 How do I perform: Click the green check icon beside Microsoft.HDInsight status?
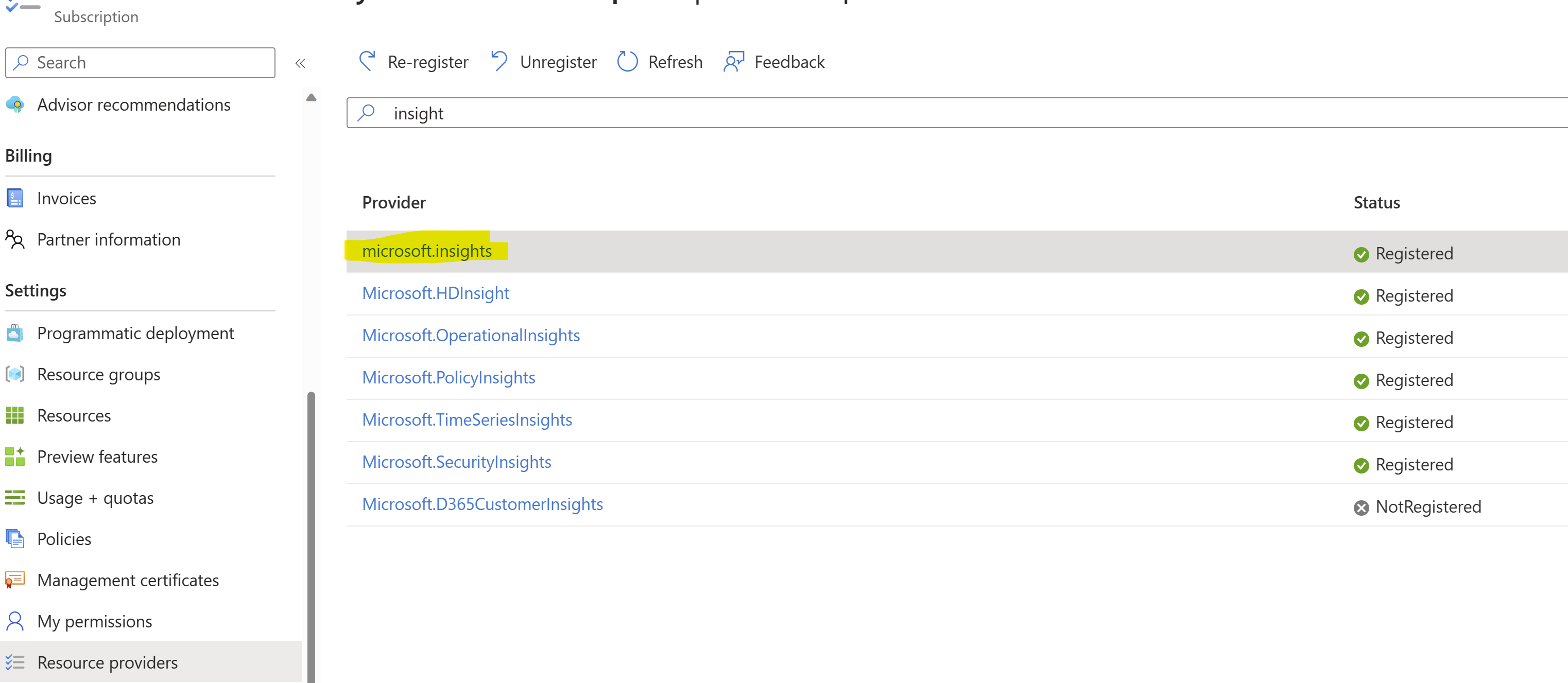[x=1361, y=297]
